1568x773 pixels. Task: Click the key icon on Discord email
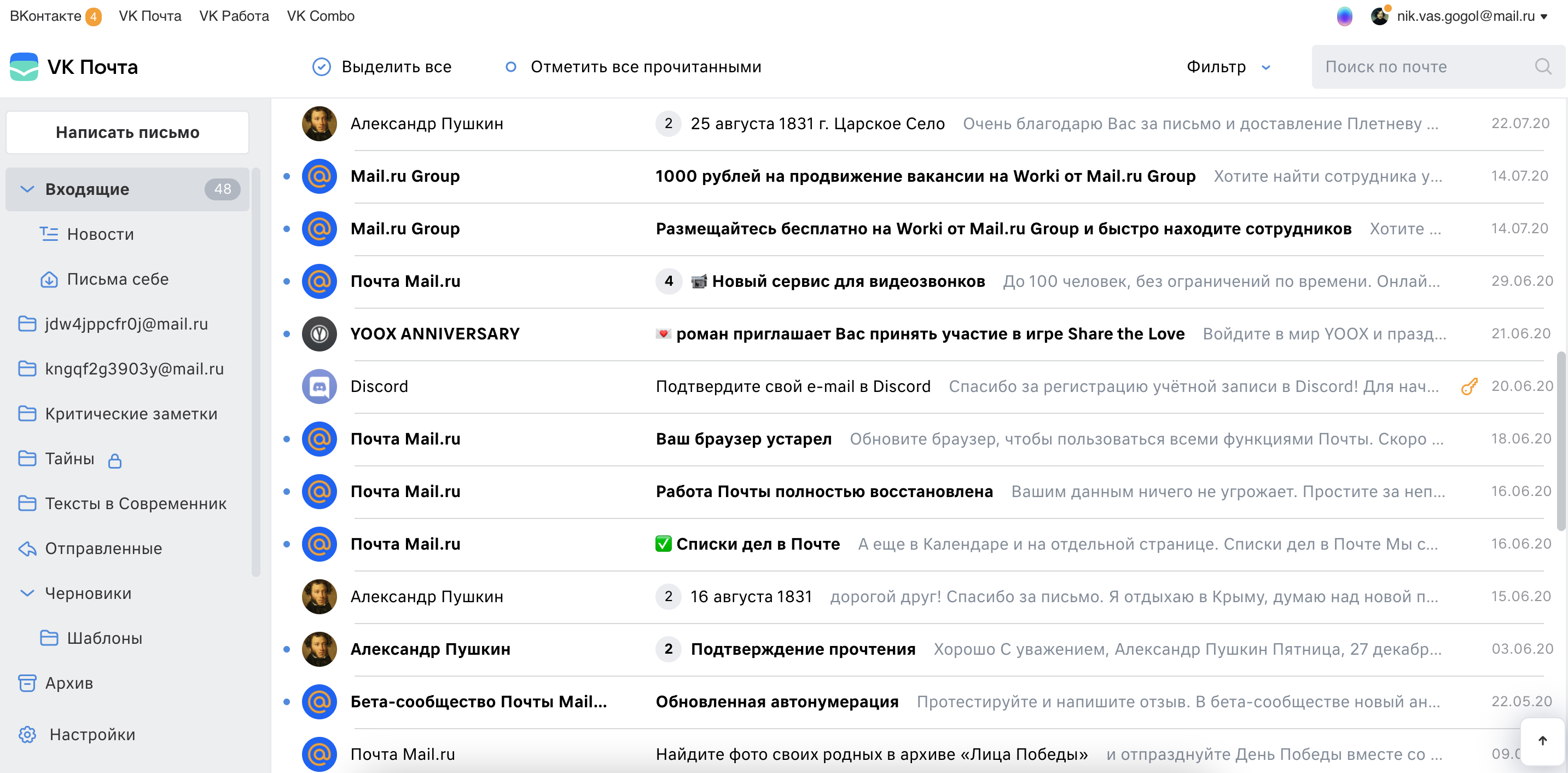(1469, 386)
